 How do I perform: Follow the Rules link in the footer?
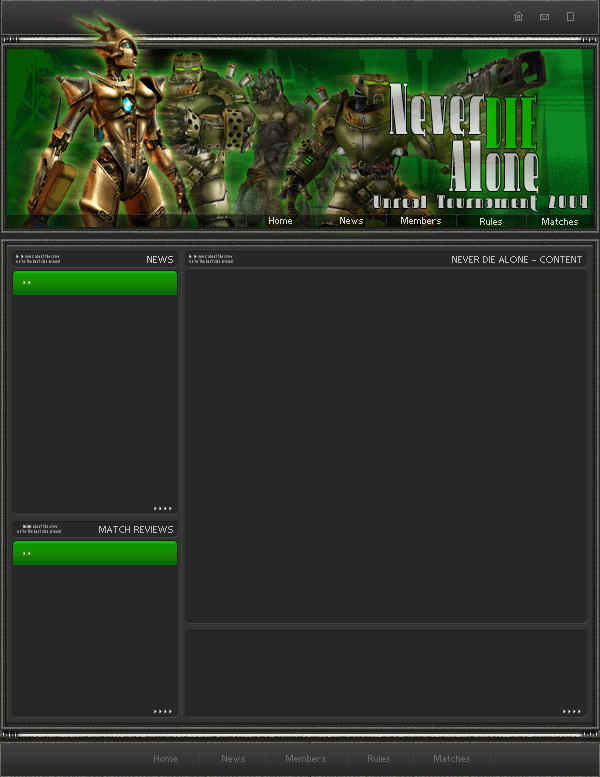[379, 759]
